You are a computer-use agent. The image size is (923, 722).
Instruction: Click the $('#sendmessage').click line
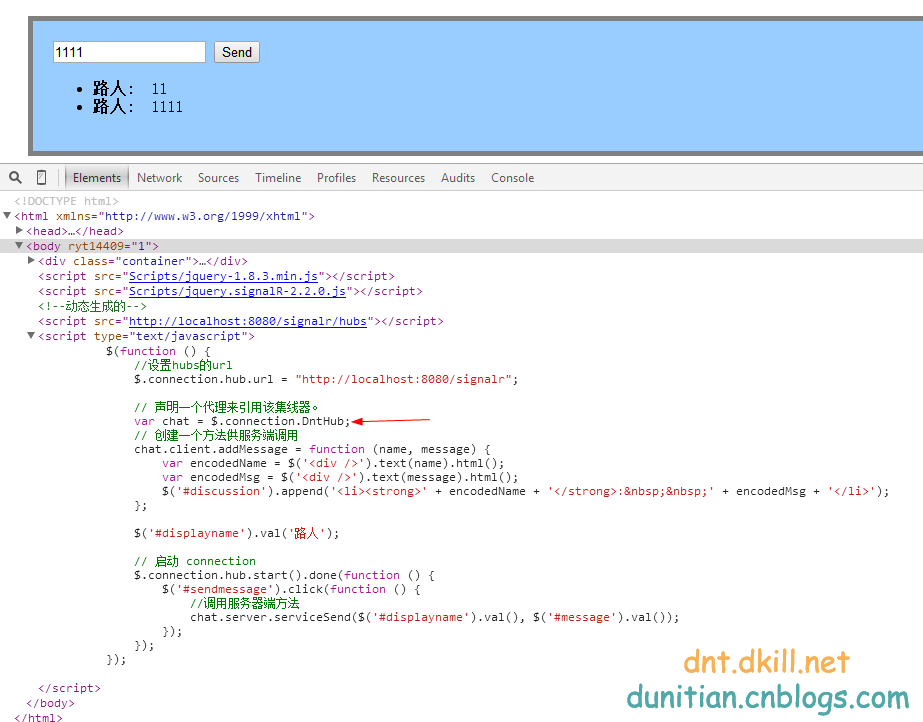(x=291, y=590)
